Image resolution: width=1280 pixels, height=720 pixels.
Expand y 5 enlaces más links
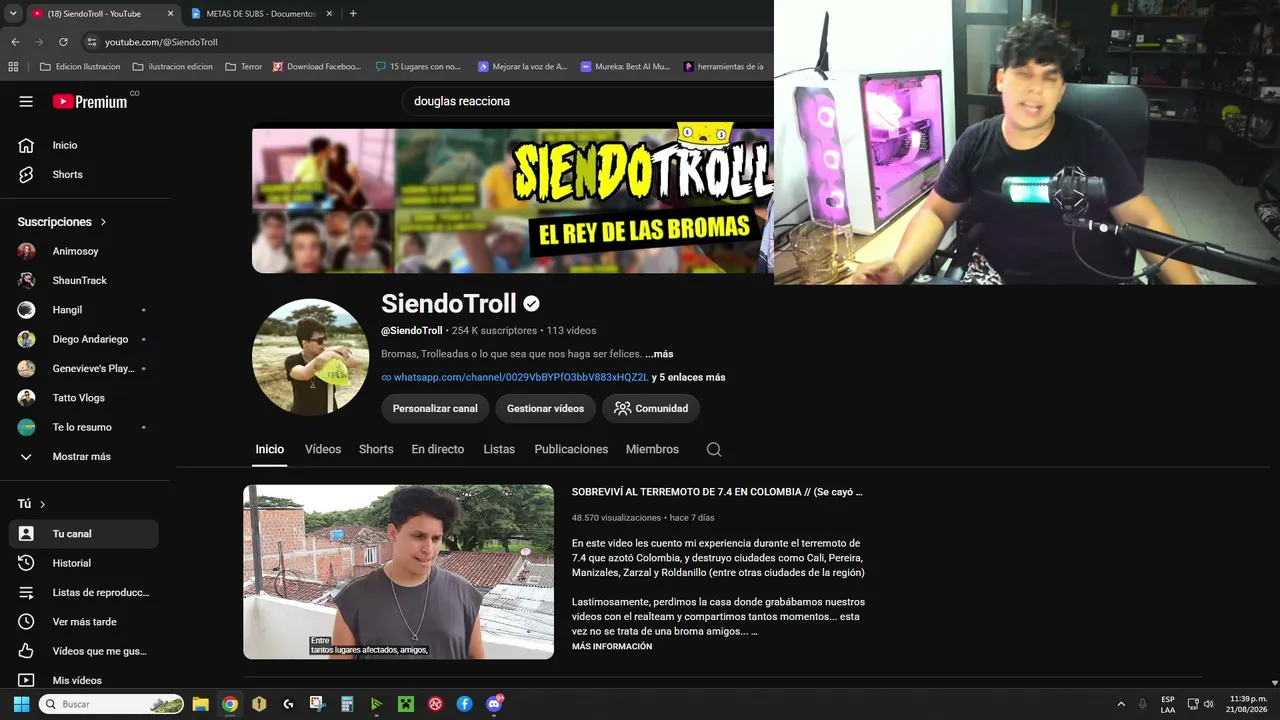click(689, 377)
